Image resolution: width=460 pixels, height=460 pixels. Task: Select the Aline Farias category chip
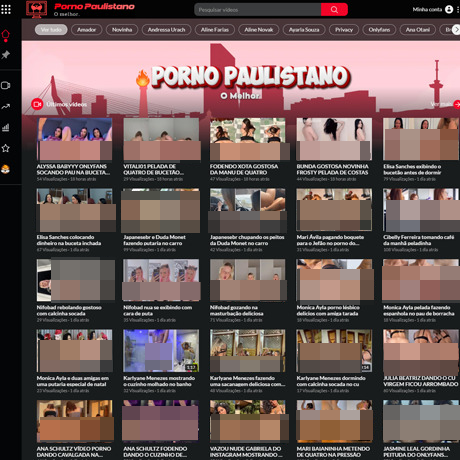(215, 30)
